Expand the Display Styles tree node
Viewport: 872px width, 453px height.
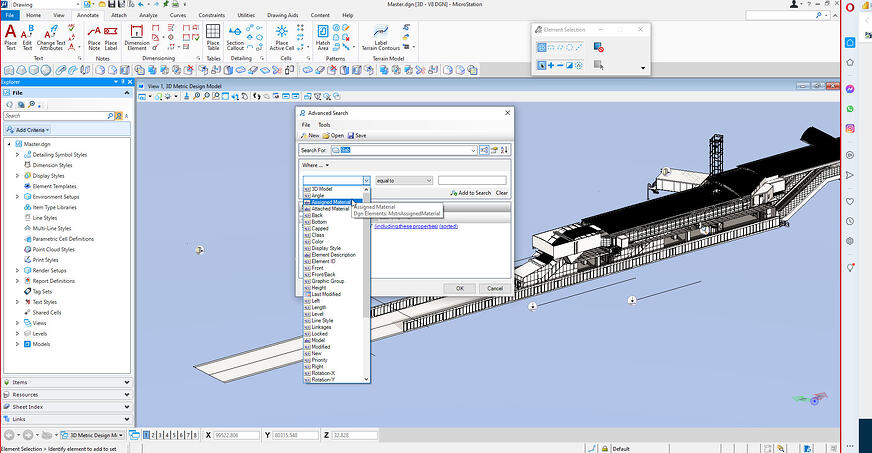[17, 176]
